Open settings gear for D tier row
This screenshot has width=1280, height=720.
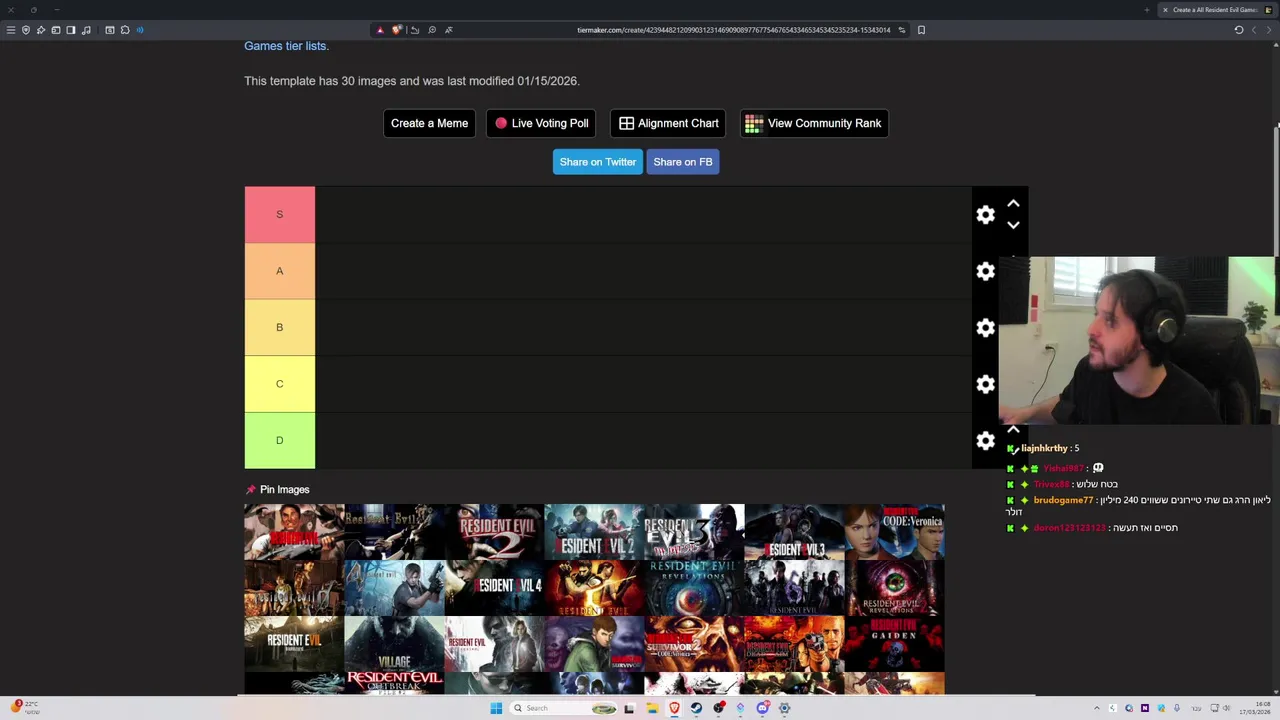(985, 441)
